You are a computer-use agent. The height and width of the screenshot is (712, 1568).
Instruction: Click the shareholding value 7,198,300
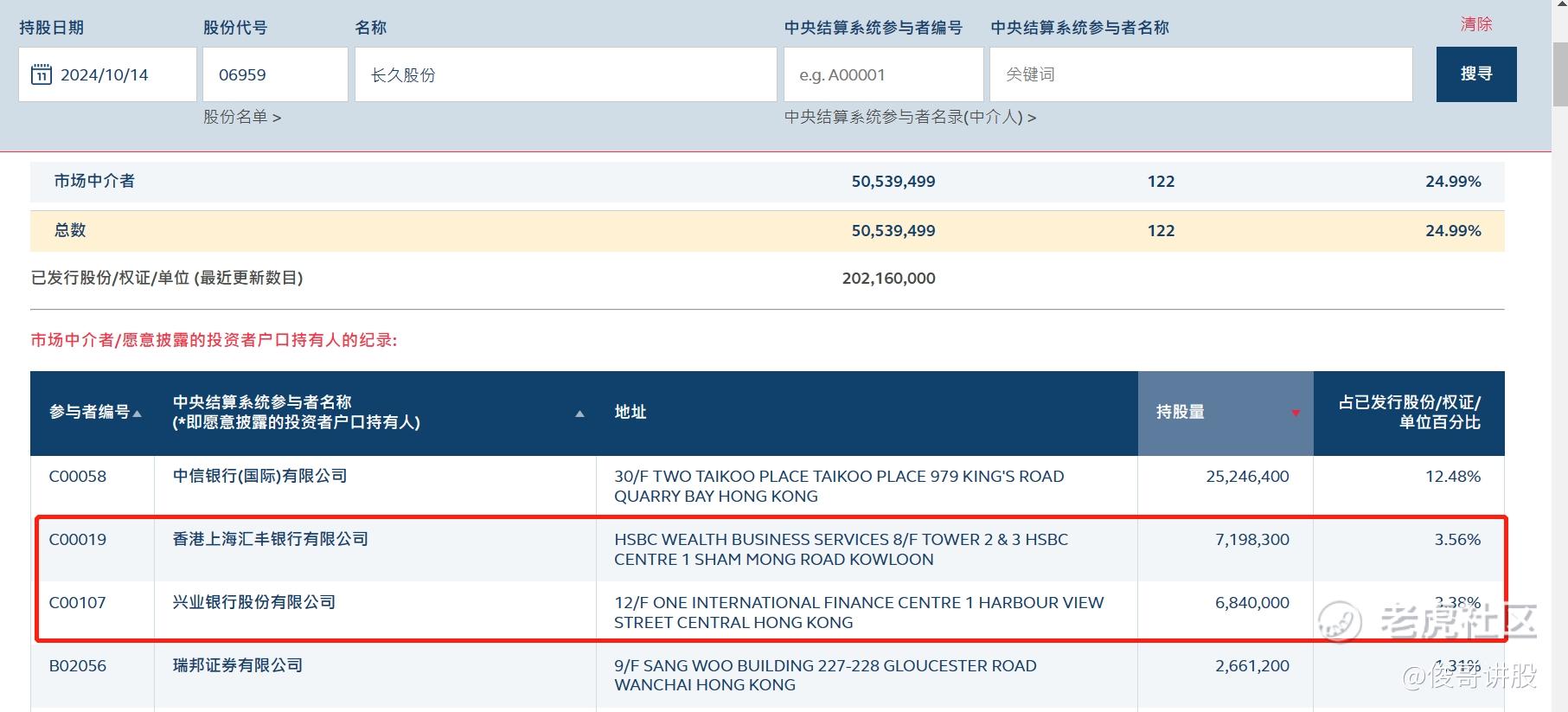click(1252, 540)
